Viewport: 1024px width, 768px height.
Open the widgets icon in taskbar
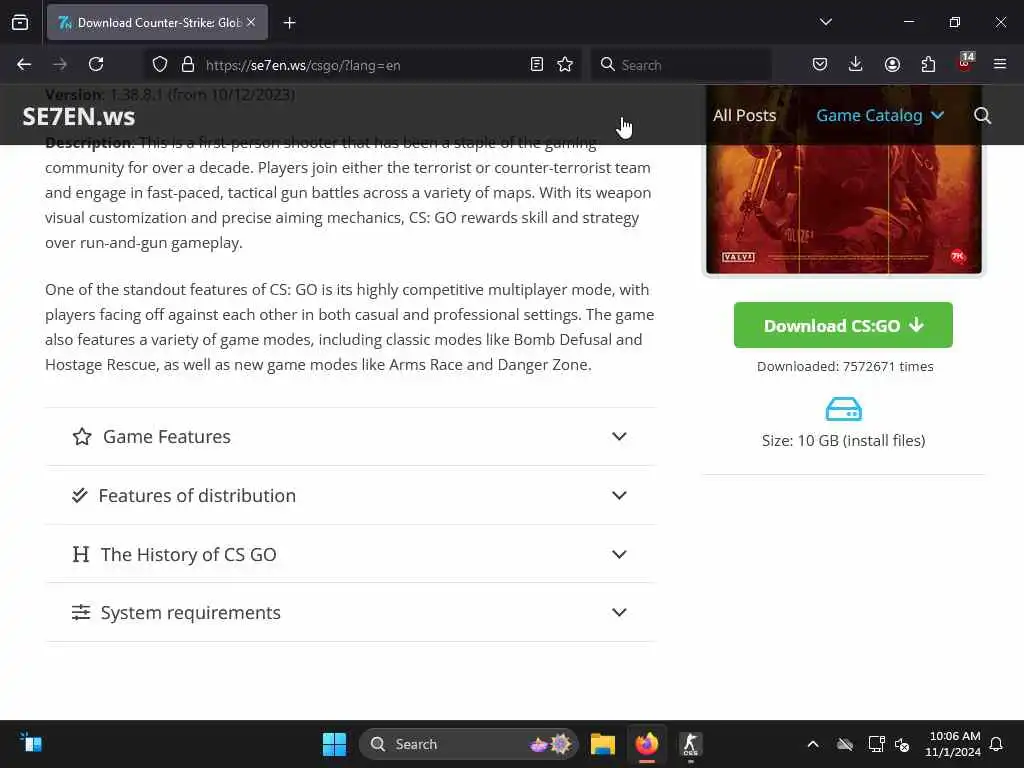click(31, 743)
